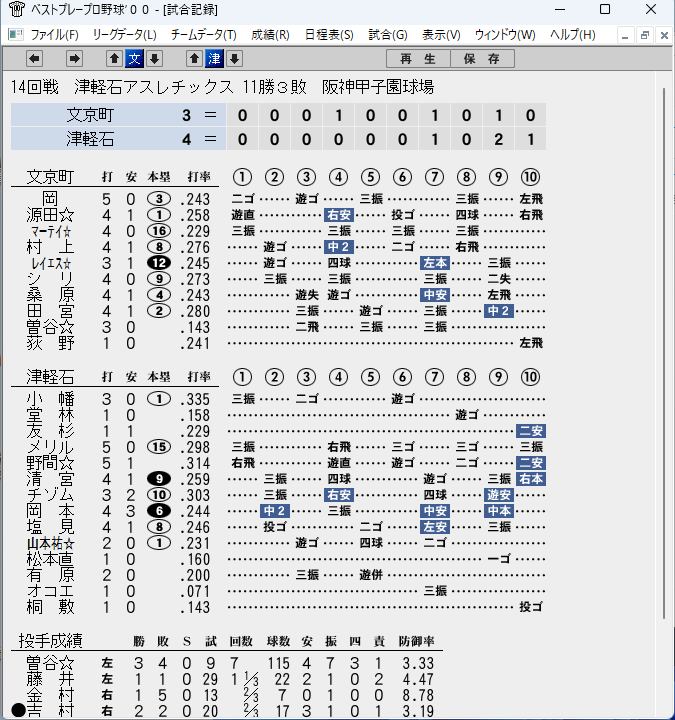Click the 再生 replay button
This screenshot has height=720, width=675.
[418, 59]
